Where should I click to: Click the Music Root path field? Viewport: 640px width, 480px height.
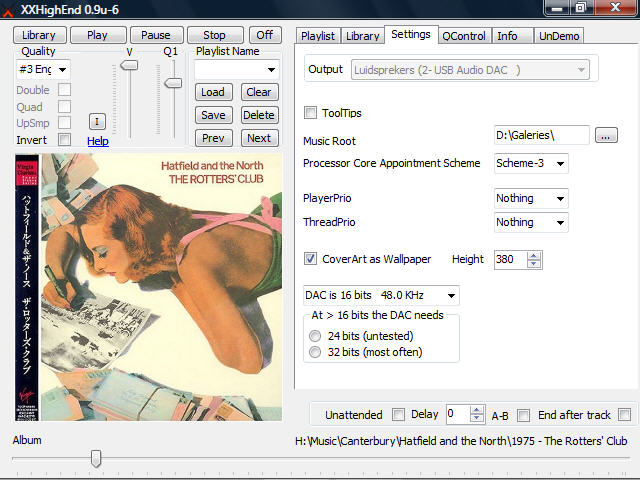542,135
